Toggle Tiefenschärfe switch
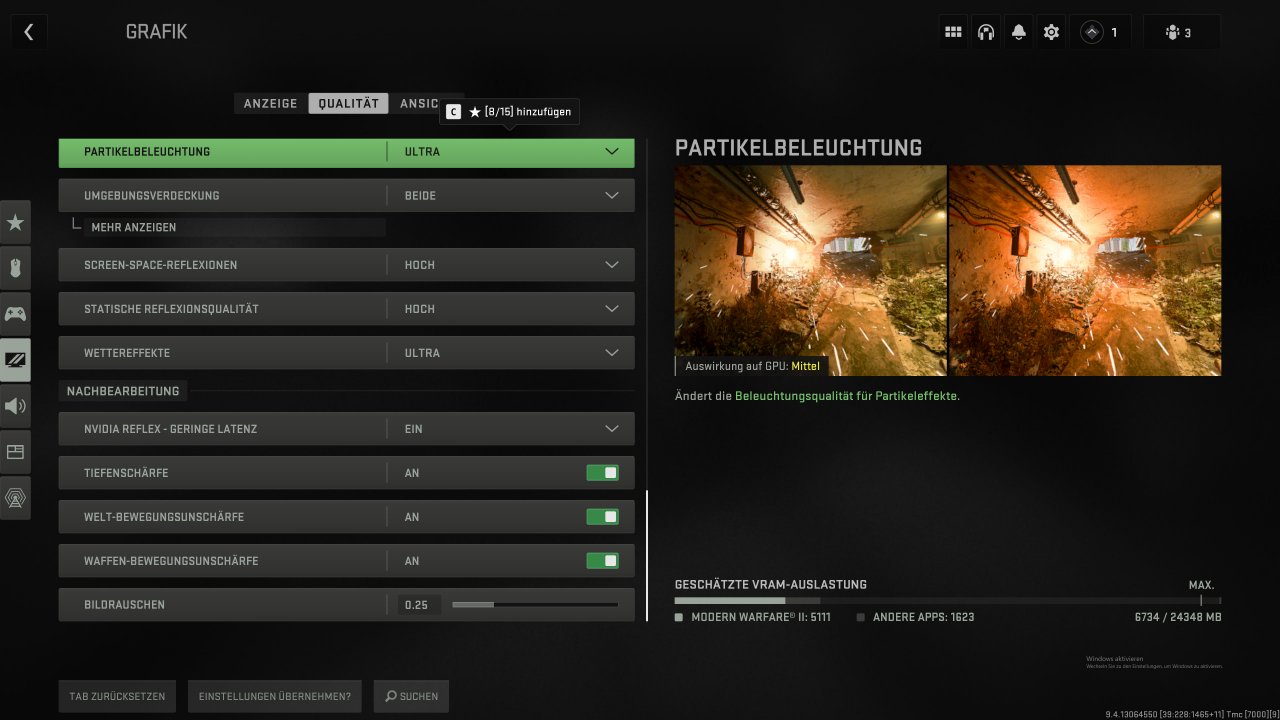This screenshot has width=1280, height=720. [602, 473]
